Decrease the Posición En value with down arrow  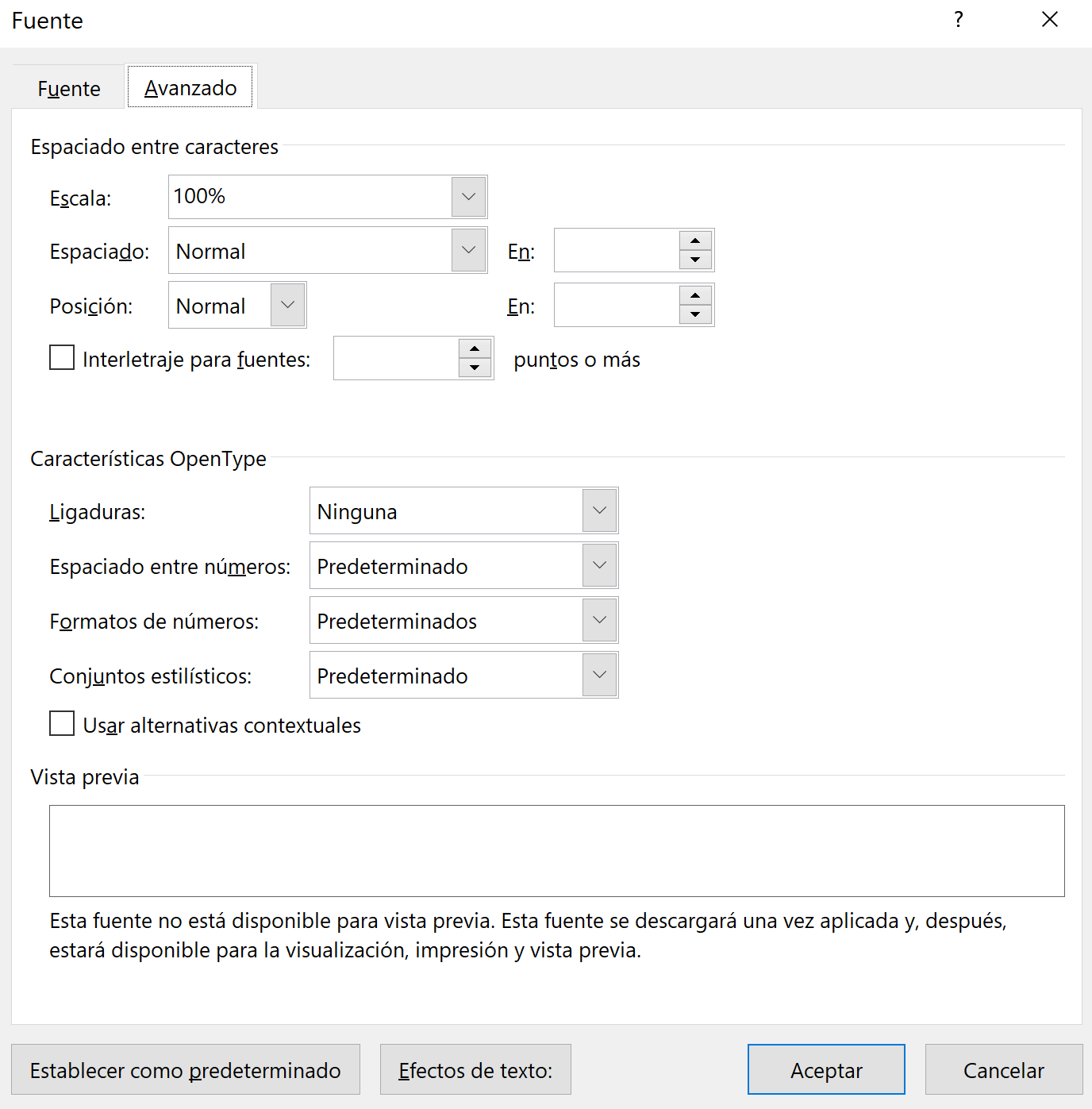pos(695,314)
